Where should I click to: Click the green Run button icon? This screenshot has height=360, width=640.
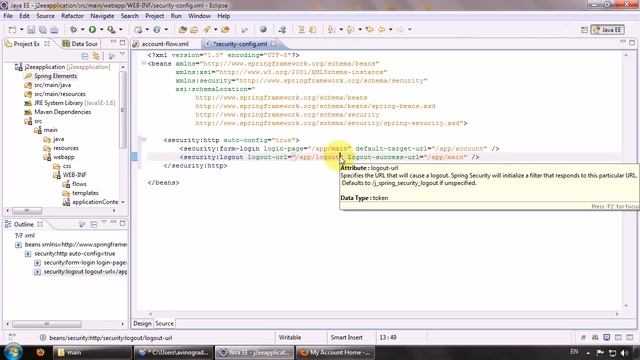click(x=92, y=29)
